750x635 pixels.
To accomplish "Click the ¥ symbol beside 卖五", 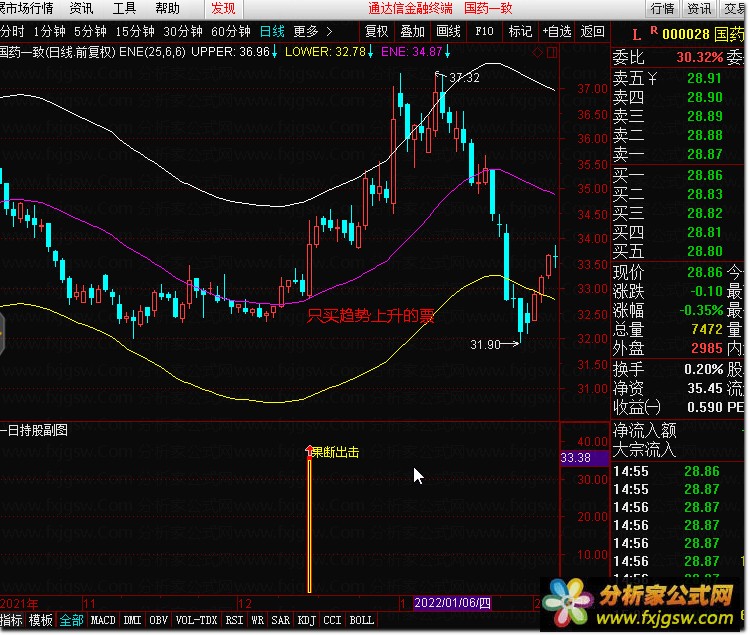I will (x=652, y=78).
